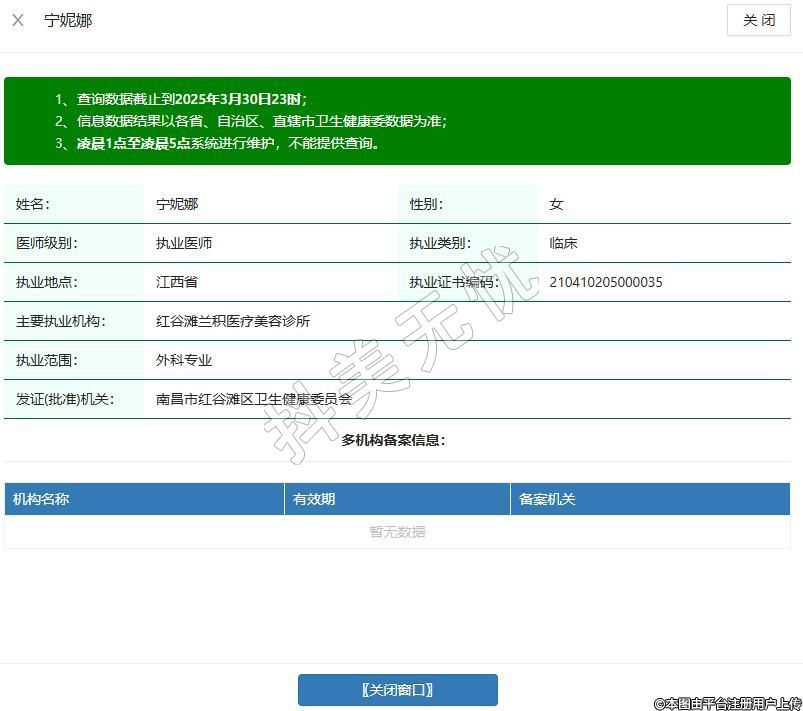This screenshot has width=803, height=711.
Task: Click the 机构名称 column header
Action: point(41,499)
